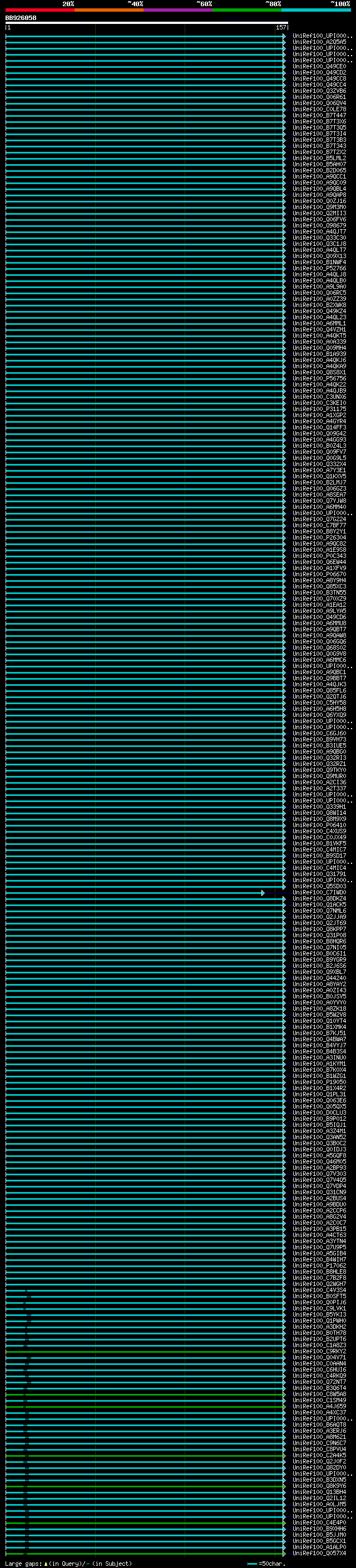This screenshot has height=1568, width=356.
Task: Click the shortened arrowhead on the C7IWD0 bar
Action: point(263,893)
